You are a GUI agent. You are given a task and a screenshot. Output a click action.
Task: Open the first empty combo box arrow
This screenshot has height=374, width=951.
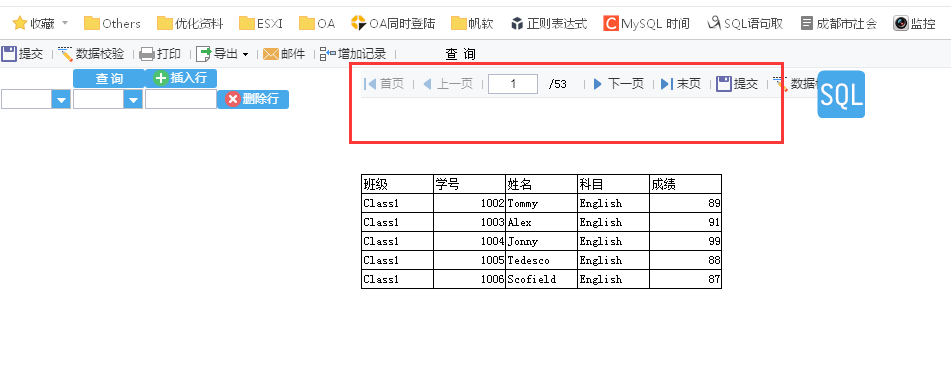61,99
